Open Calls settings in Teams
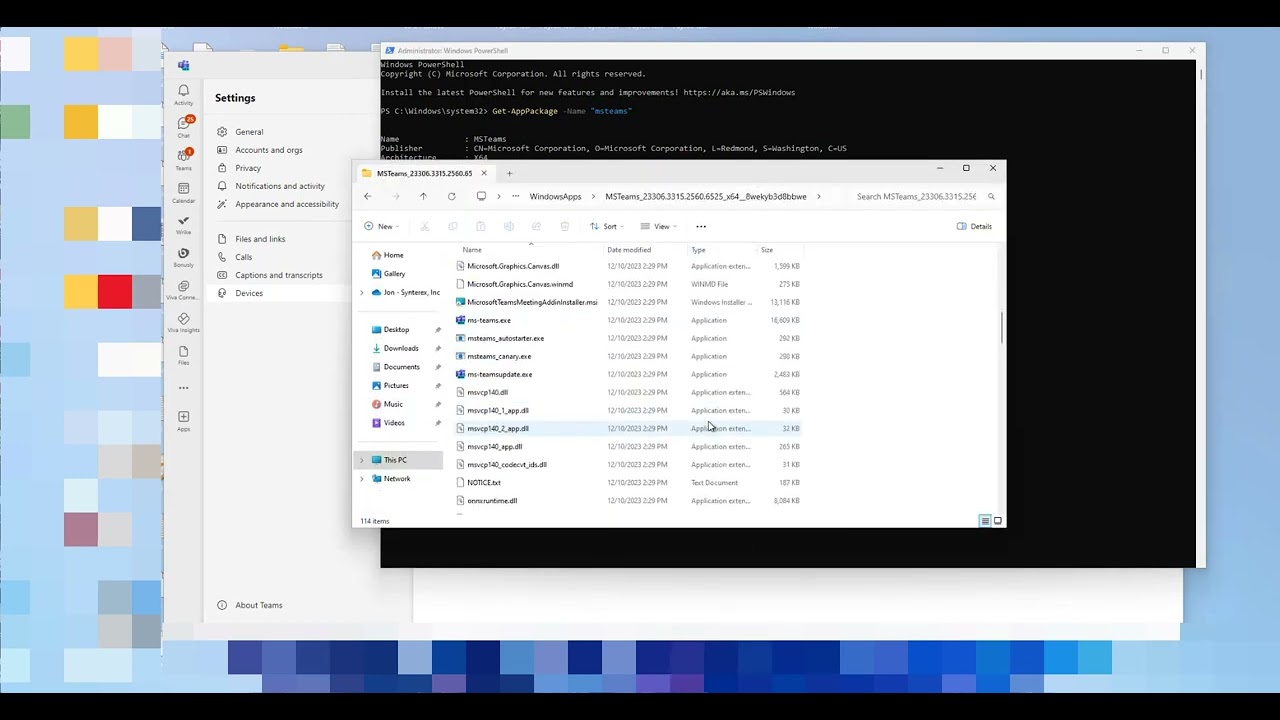The image size is (1280, 720). point(243,257)
